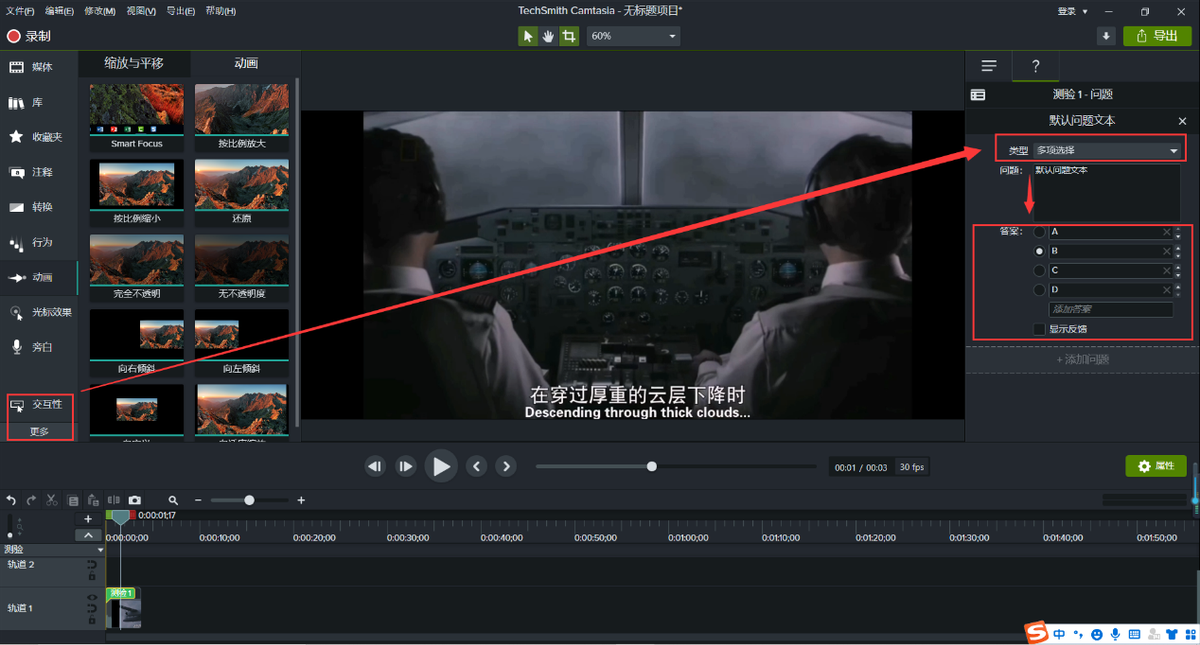Select the Smart Focus animation thumbnail
This screenshot has width=1200, height=645.
137,116
